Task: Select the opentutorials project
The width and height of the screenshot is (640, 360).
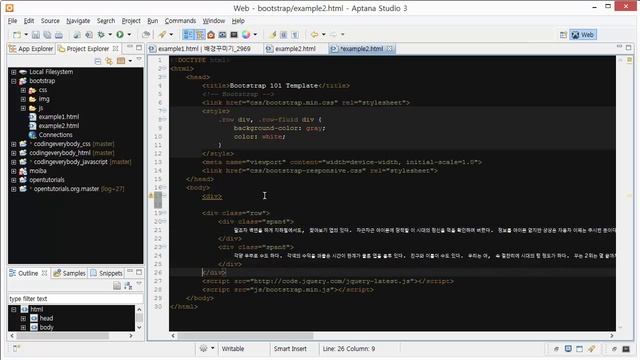Action: click(x=47, y=180)
